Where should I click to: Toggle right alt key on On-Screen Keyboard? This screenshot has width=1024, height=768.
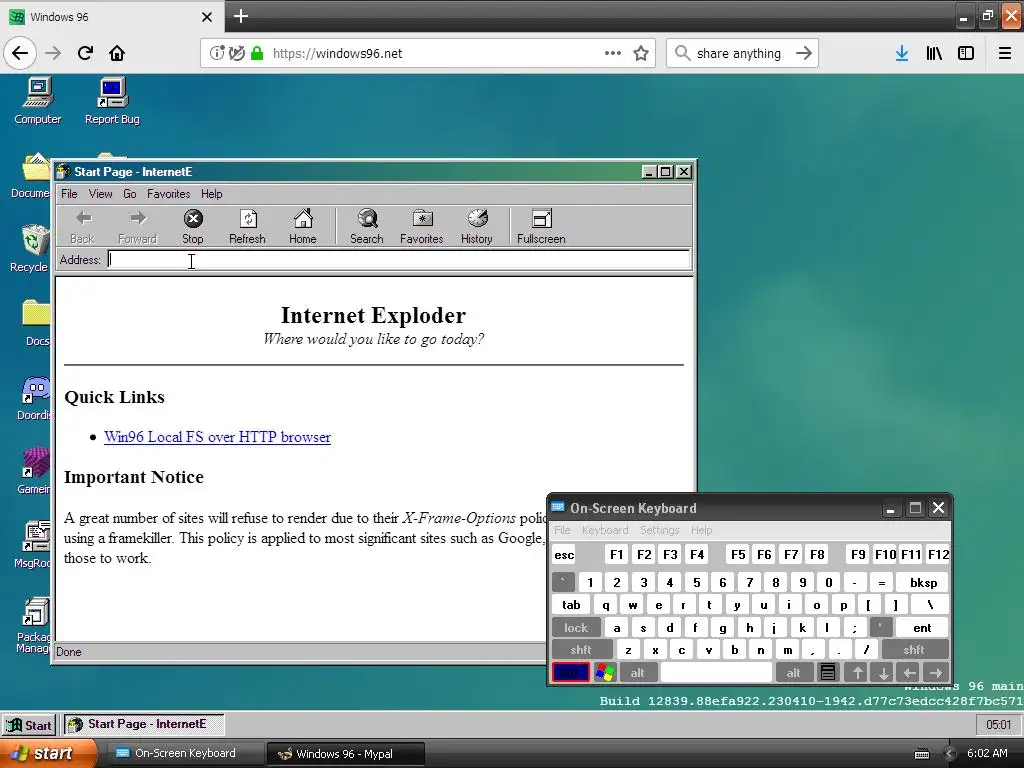point(793,673)
